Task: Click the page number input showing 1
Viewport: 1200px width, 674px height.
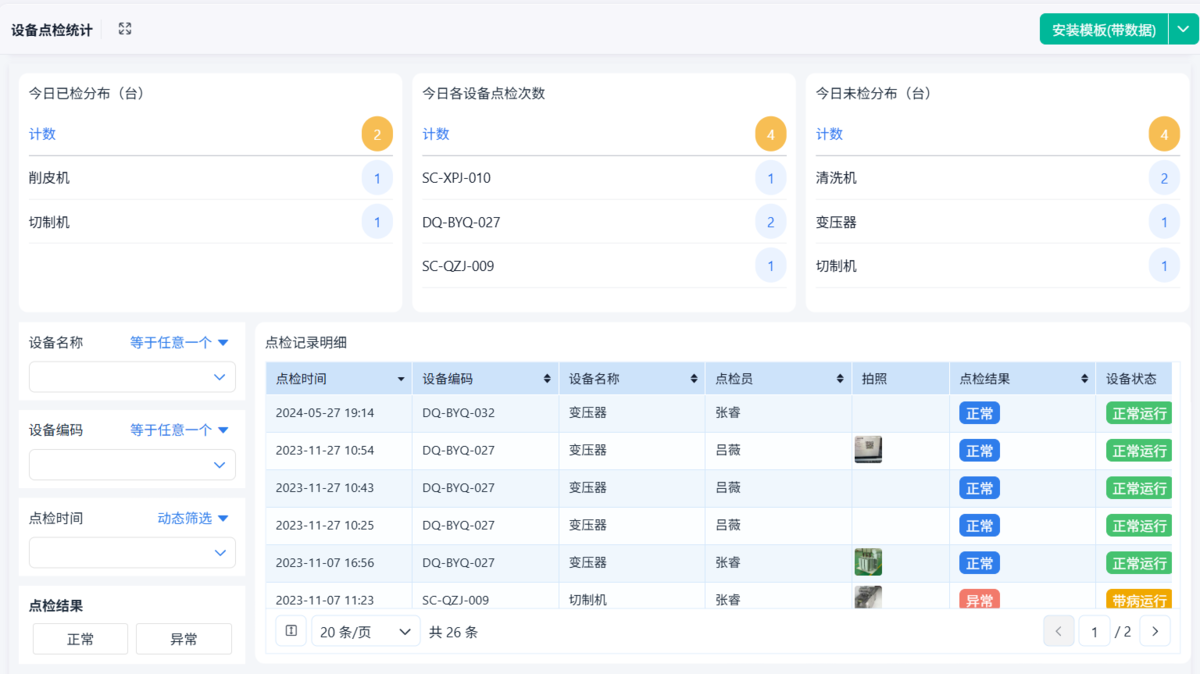Action: click(x=1094, y=631)
